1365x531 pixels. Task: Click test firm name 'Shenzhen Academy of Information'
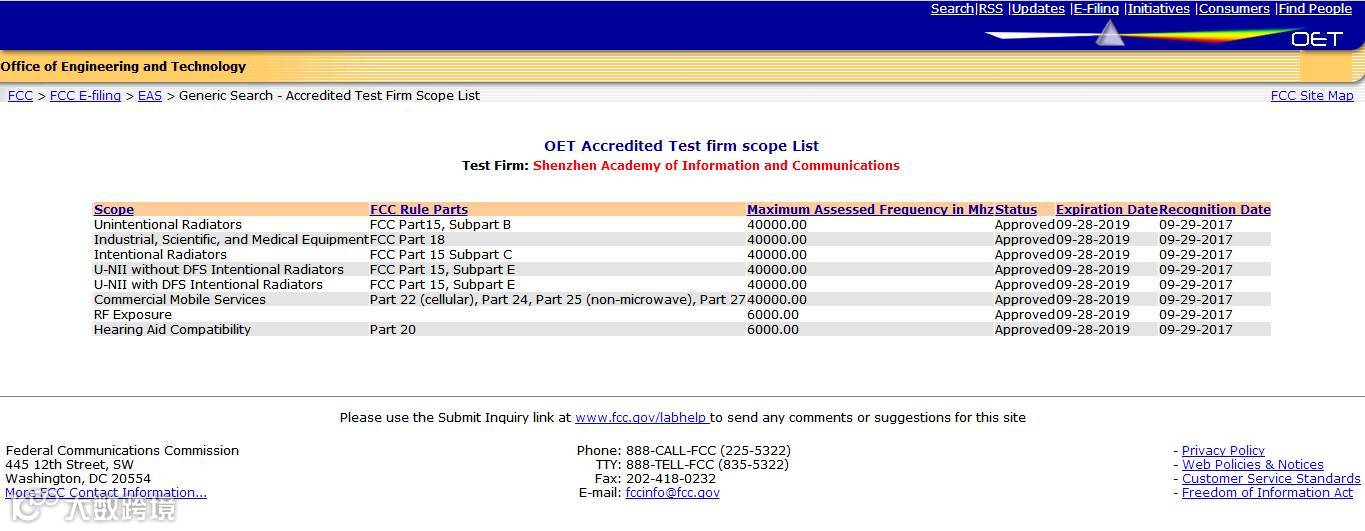pos(716,166)
